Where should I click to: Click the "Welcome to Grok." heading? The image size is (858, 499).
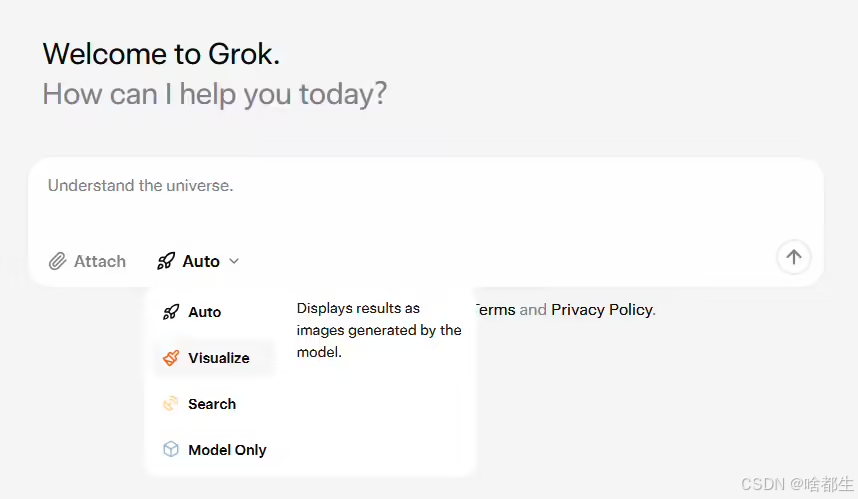pyautogui.click(x=161, y=54)
